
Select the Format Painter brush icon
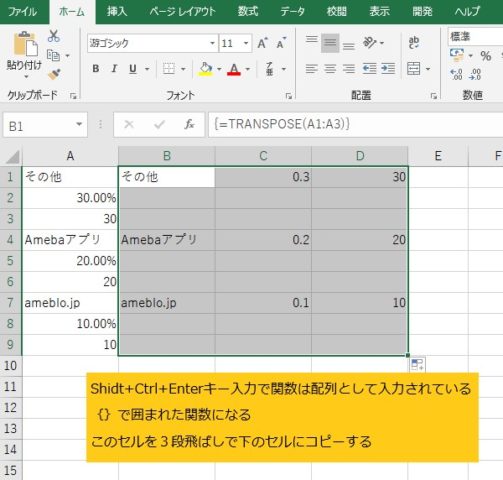[54, 74]
